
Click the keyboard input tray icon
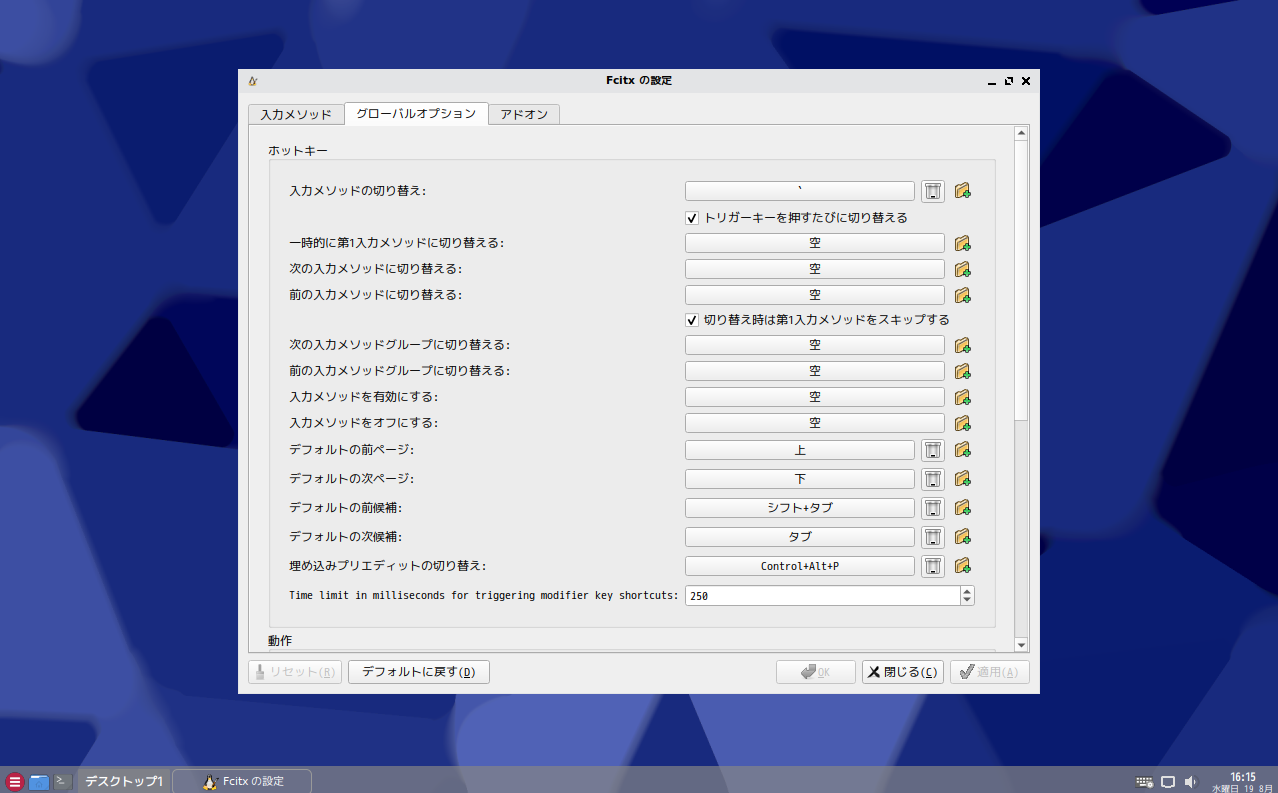click(1145, 781)
